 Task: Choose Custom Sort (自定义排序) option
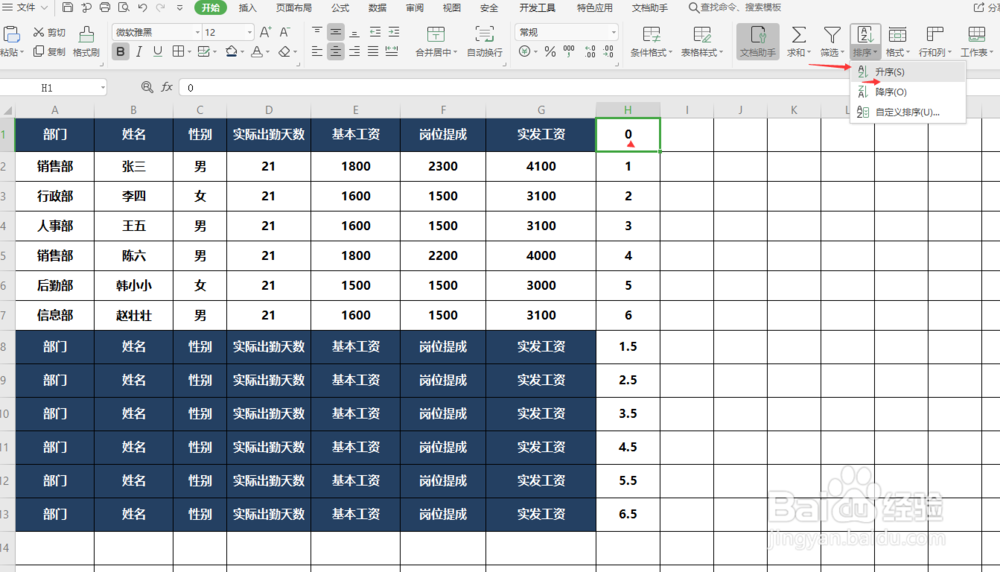click(908, 112)
